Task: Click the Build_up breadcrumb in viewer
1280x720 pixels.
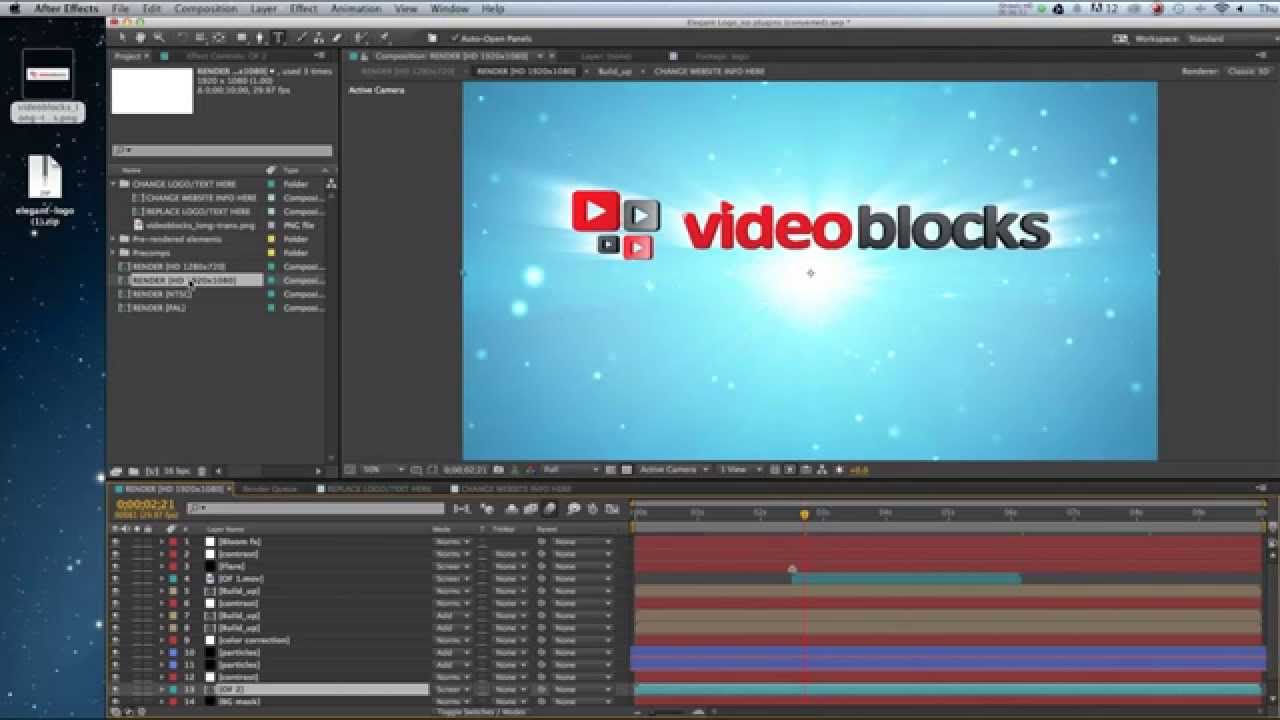Action: (x=614, y=72)
